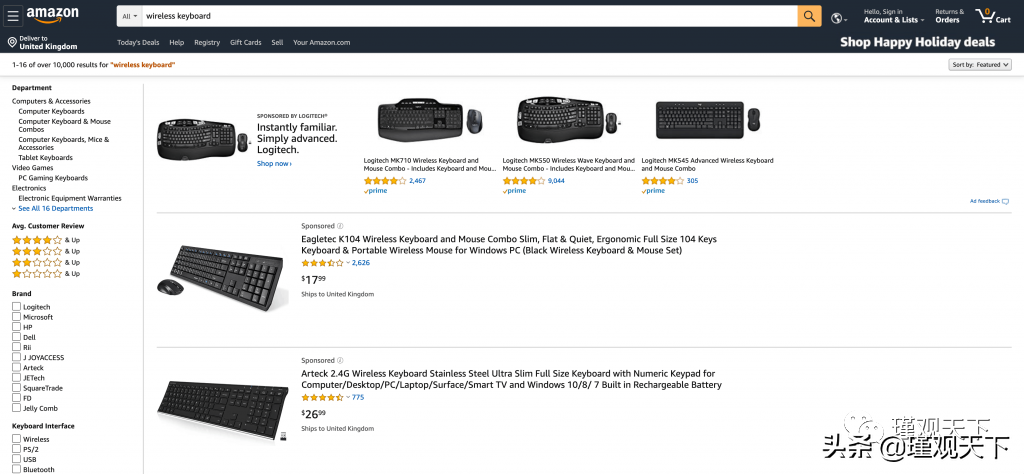The width and height of the screenshot is (1024, 474).
Task: Click the orange search magnifier button
Action: [x=809, y=16]
